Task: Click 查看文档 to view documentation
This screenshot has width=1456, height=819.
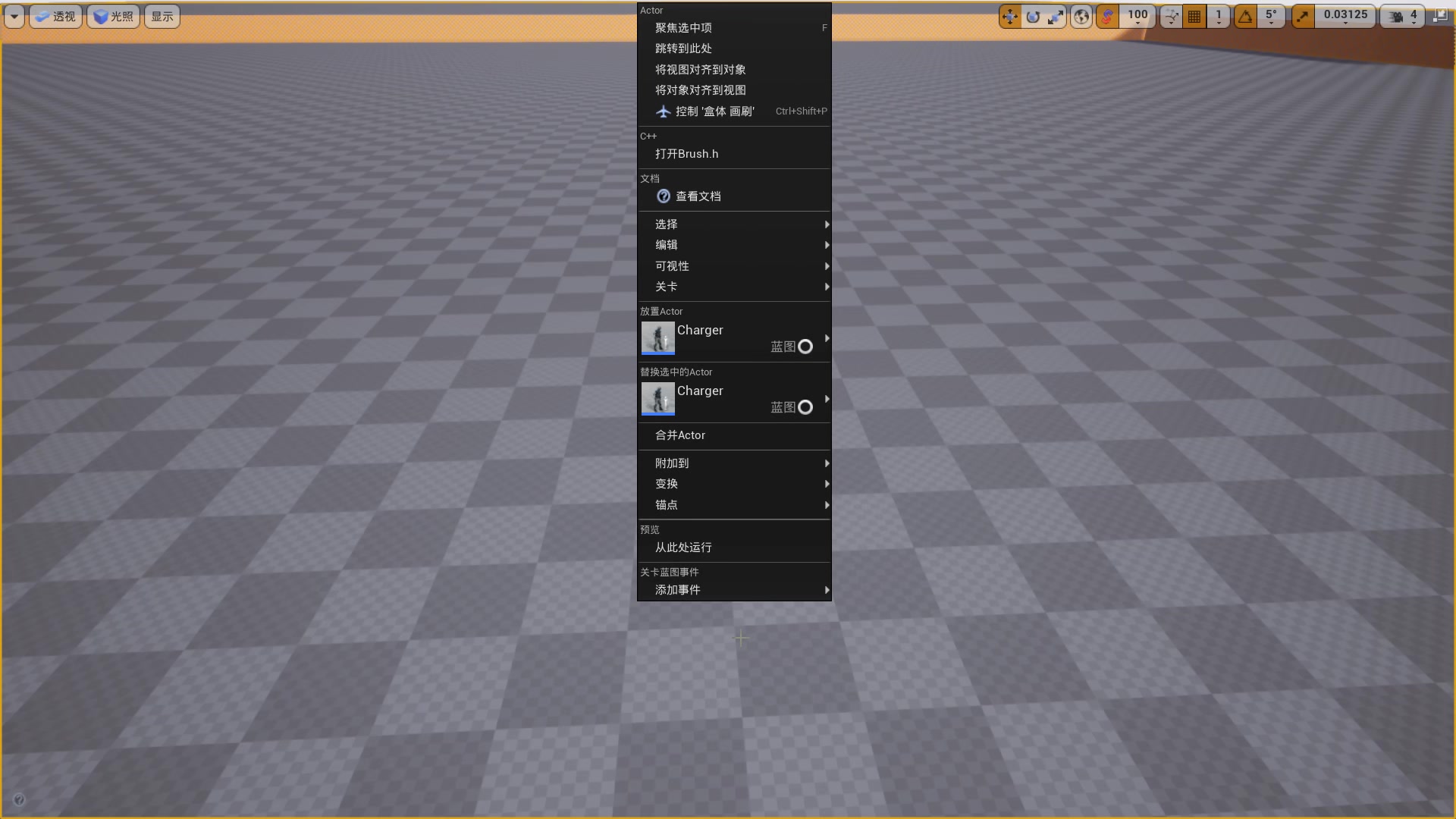Action: point(734,196)
